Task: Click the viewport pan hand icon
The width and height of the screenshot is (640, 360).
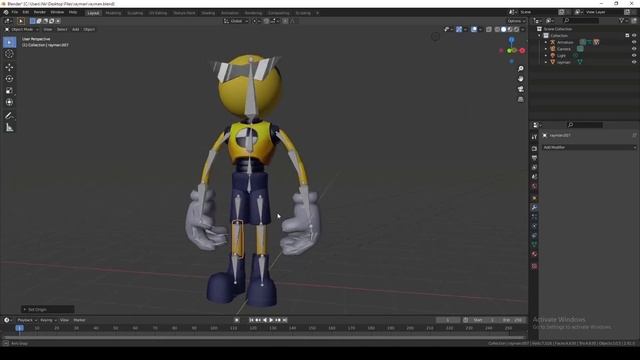Action: tap(520, 79)
